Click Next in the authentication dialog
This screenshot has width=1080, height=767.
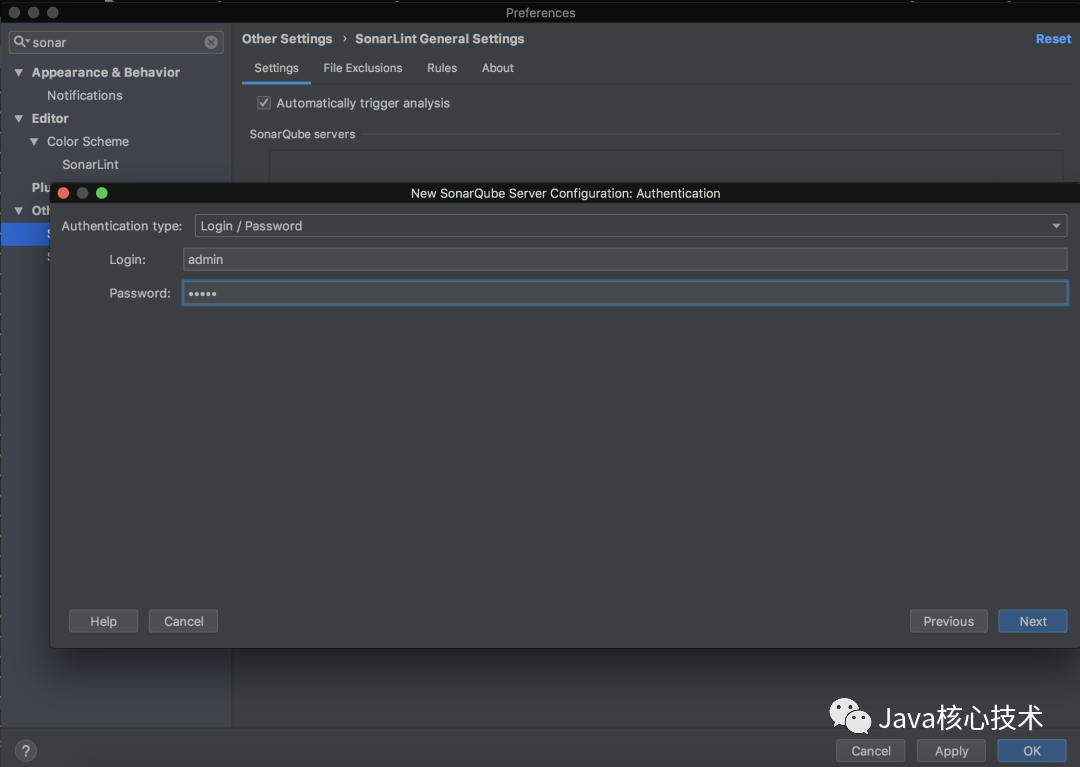pyautogui.click(x=1032, y=621)
